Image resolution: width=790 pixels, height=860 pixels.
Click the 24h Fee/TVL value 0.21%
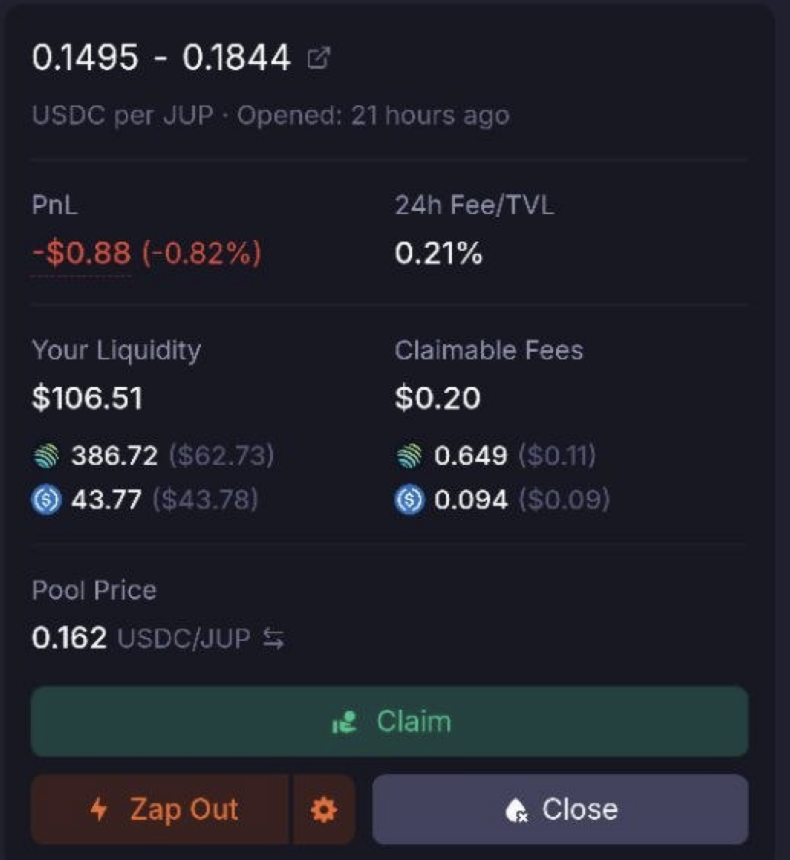pos(438,254)
